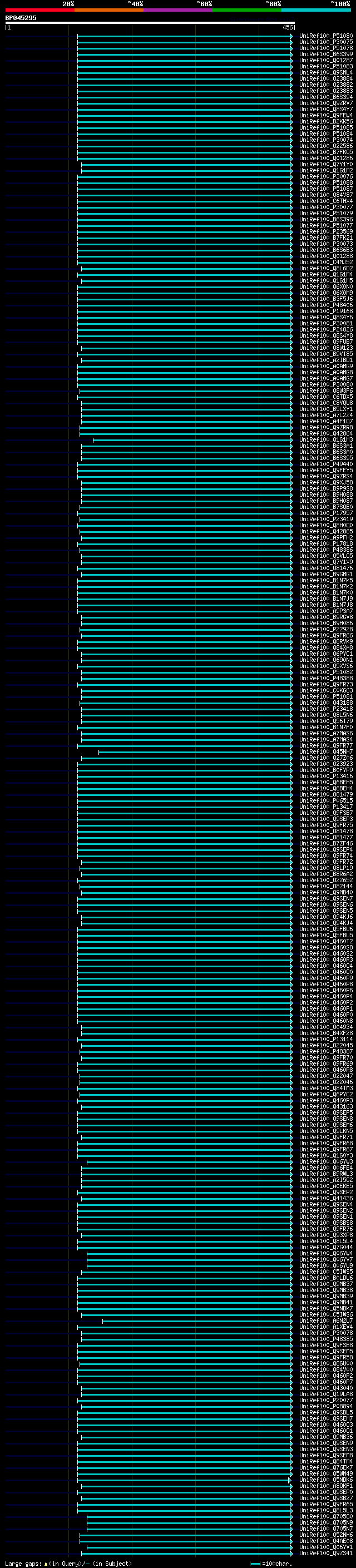Select UniRef100_Q84TM4 label
Viewport: 356px width, 1568px height.
(x=325, y=1461)
